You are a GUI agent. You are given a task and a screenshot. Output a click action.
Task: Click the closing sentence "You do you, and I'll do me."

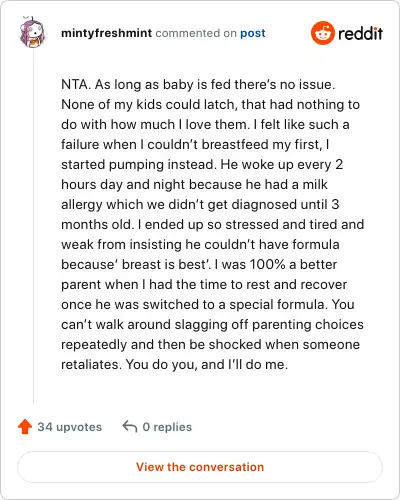point(207,364)
